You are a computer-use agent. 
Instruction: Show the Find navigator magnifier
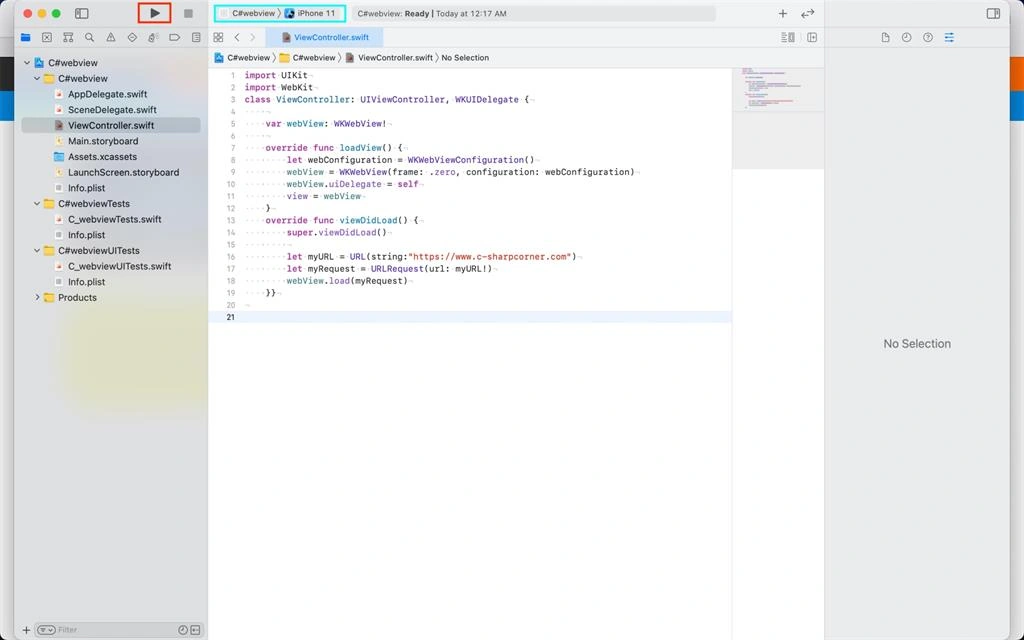(x=89, y=37)
